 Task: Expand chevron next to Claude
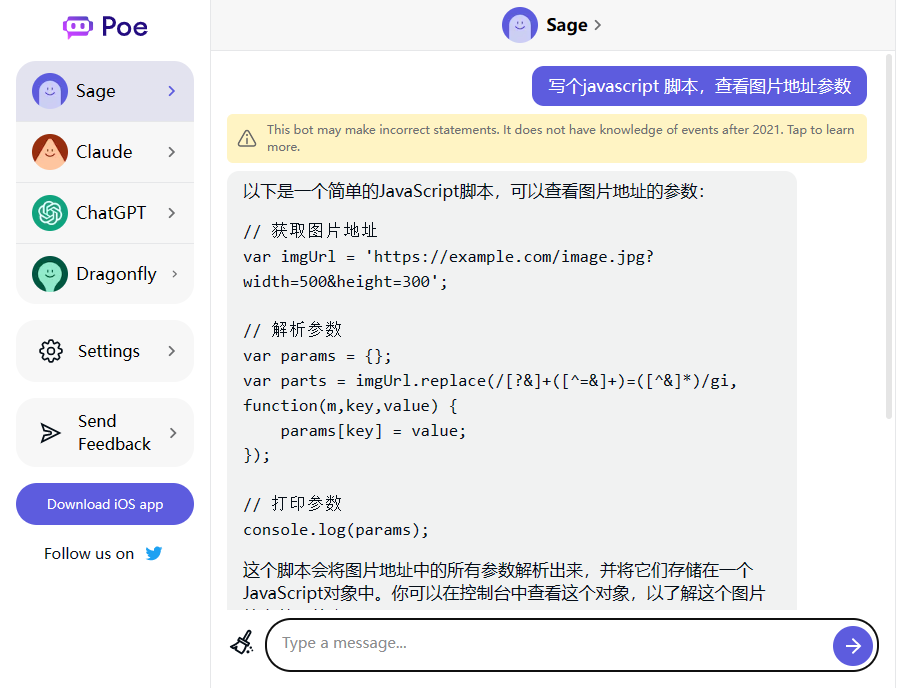[x=172, y=152]
